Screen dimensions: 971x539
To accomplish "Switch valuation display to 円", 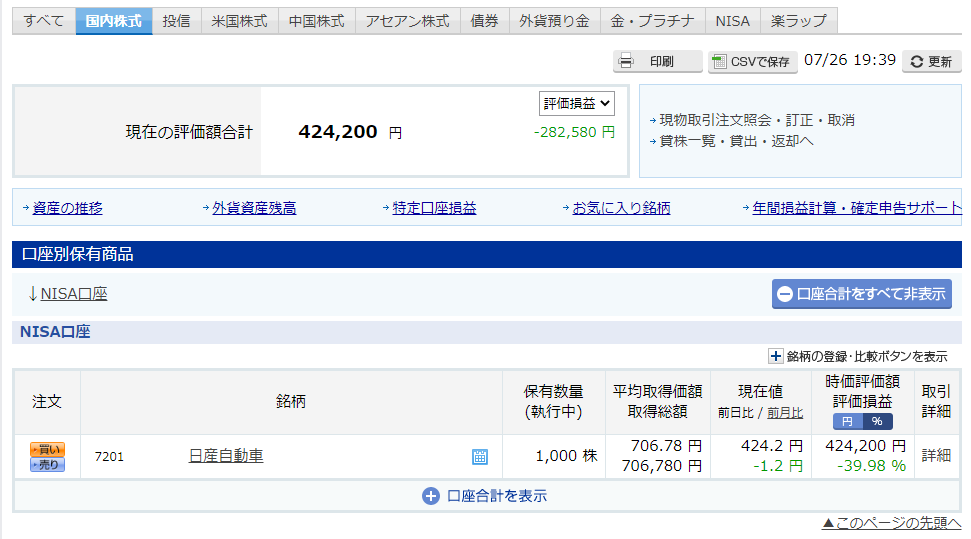I will click(x=848, y=421).
